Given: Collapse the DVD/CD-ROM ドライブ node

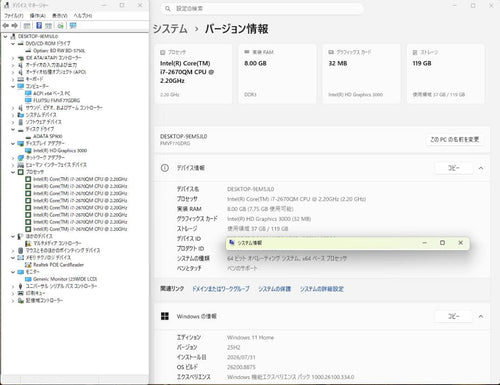Looking at the screenshot, I should pyautogui.click(x=13, y=43).
